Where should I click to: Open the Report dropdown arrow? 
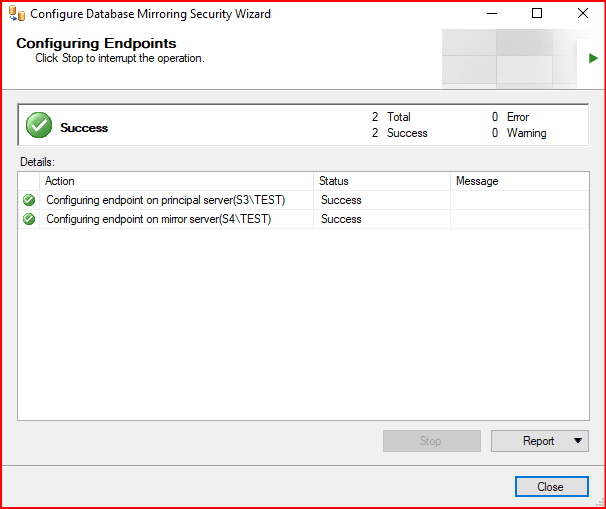pyautogui.click(x=578, y=441)
